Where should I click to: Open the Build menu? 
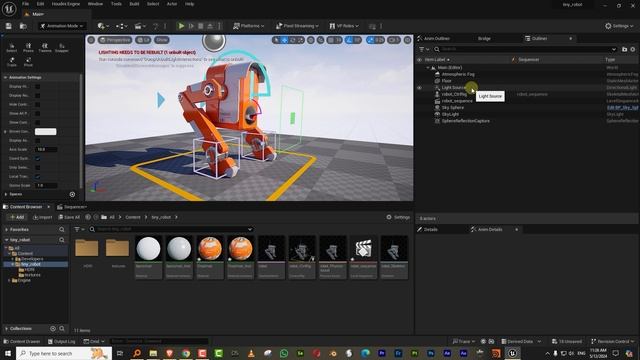point(134,4)
